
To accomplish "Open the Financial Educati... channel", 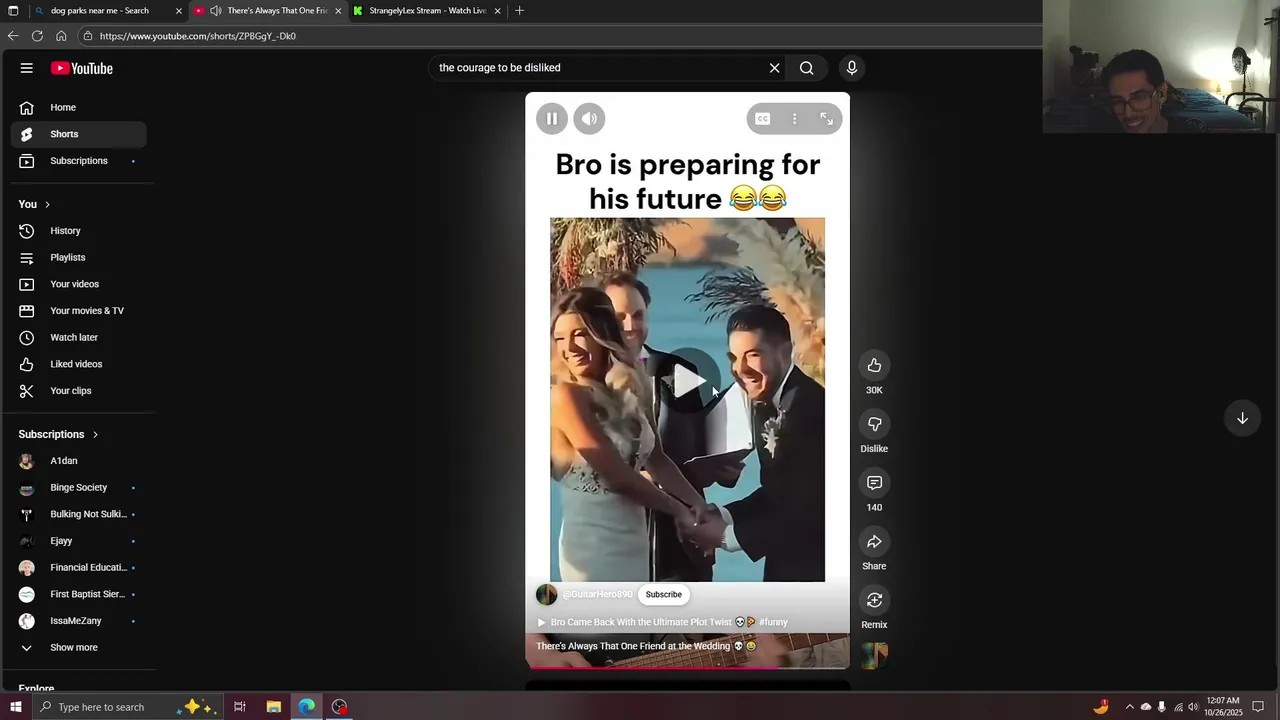I will click(78, 567).
